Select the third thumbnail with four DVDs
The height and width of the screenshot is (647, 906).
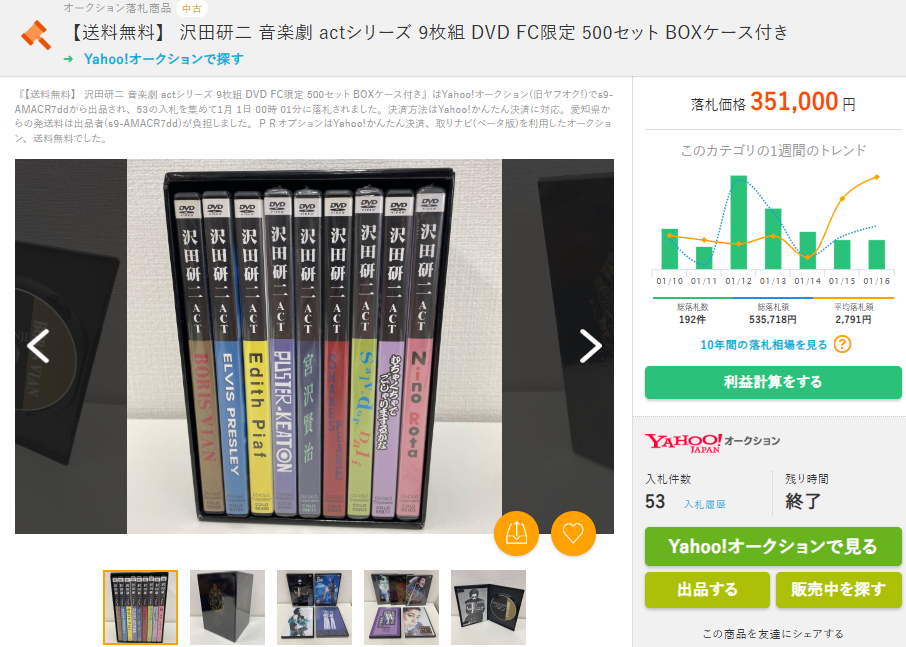(314, 607)
